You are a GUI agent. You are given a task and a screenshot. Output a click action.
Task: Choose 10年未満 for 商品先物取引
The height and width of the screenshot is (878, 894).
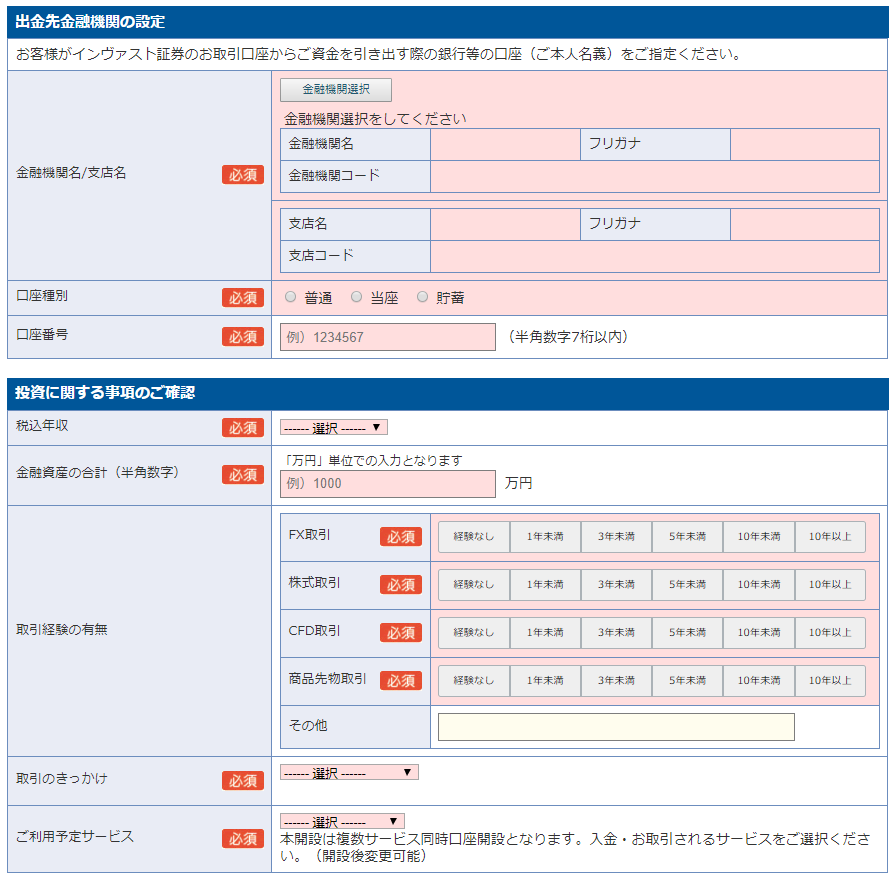(x=759, y=680)
